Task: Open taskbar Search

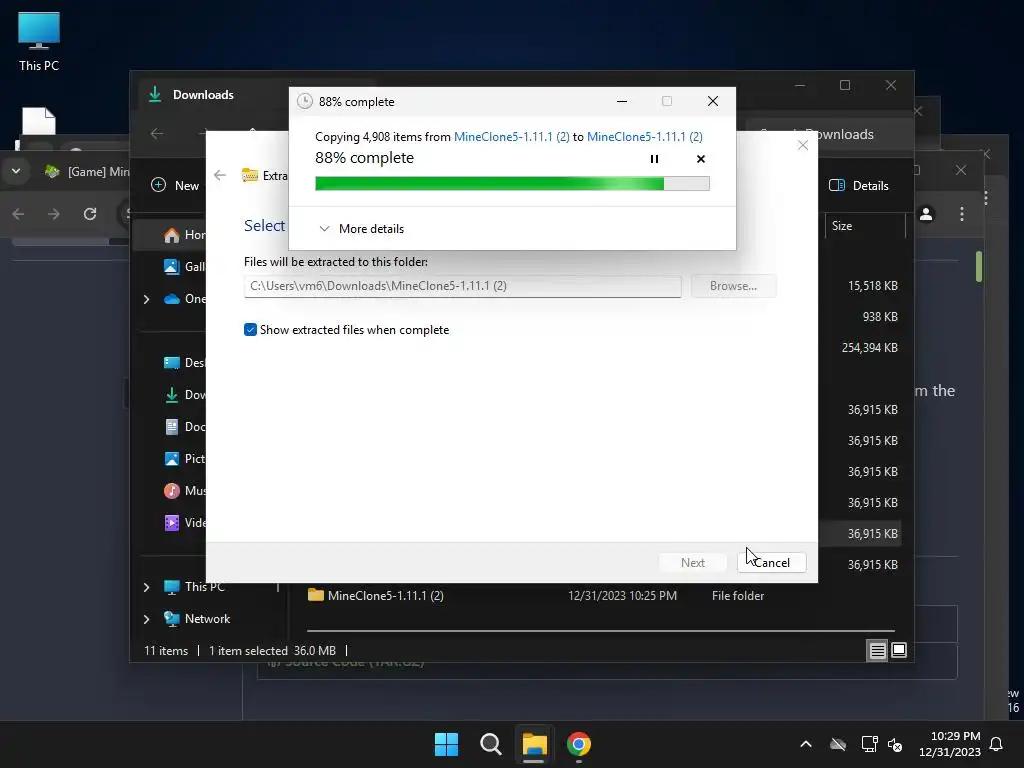Action: click(490, 744)
